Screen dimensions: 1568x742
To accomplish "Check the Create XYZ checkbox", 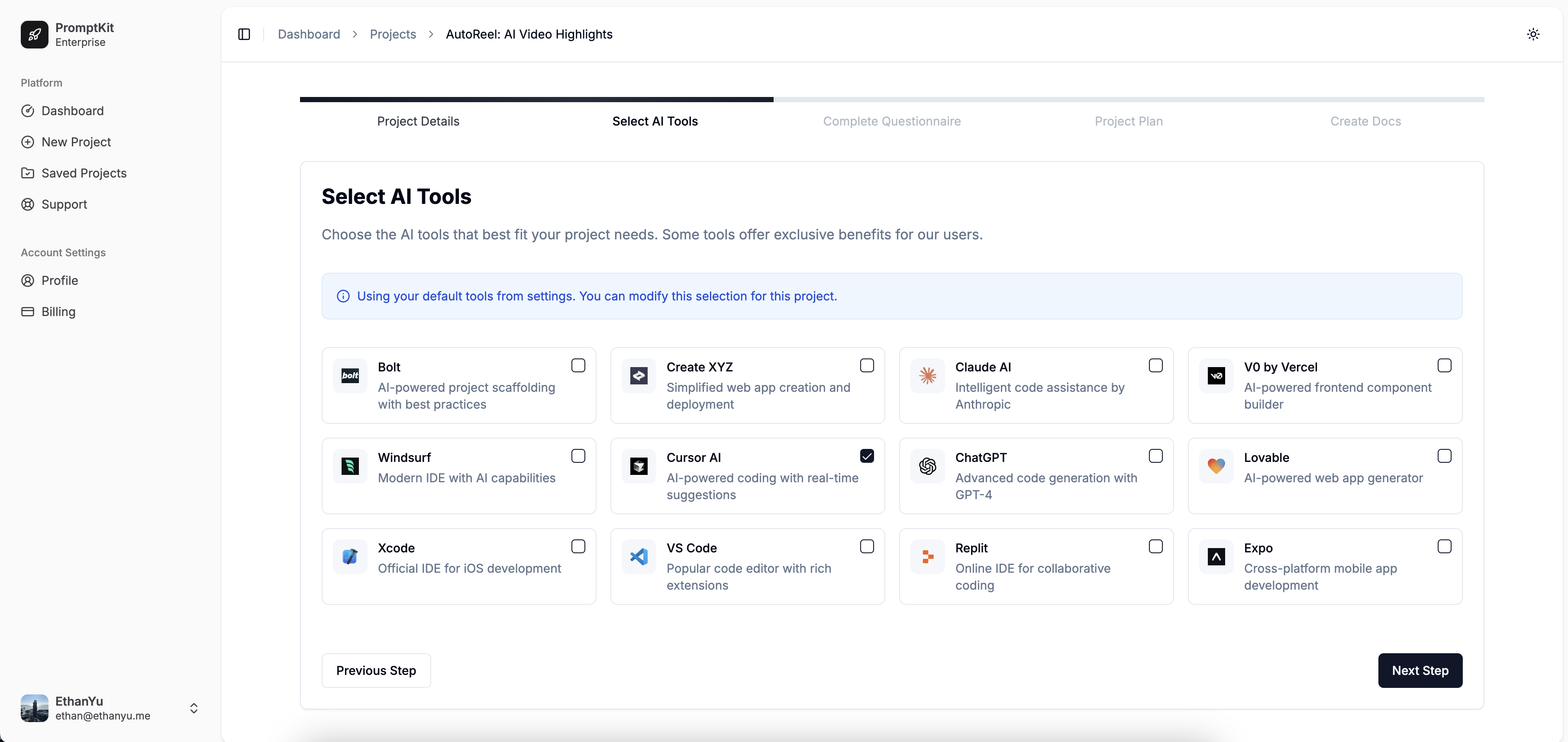I will click(x=867, y=365).
